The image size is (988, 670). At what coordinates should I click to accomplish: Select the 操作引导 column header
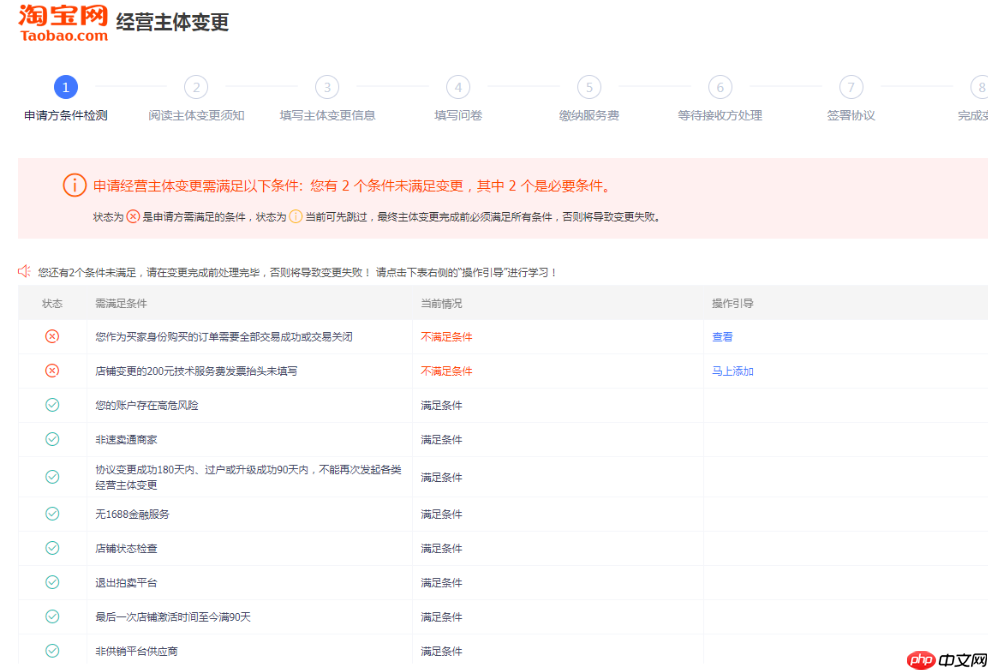point(728,303)
